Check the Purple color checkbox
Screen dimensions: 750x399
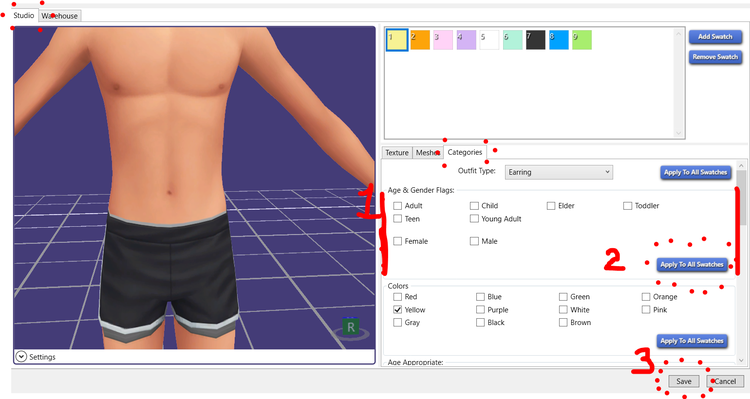pyautogui.click(x=480, y=310)
